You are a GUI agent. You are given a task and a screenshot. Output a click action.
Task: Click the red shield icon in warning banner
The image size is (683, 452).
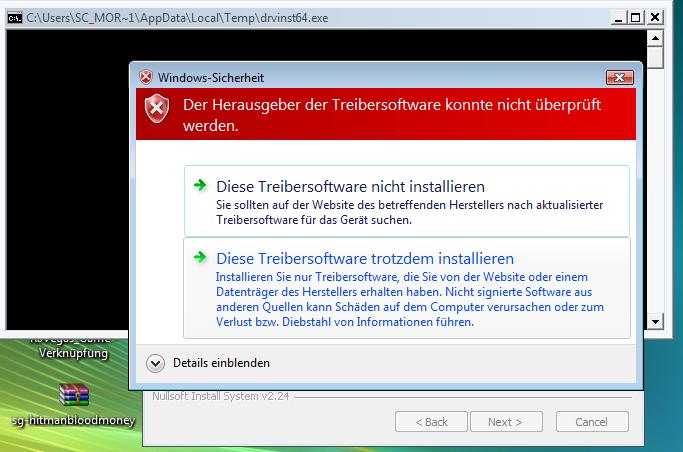coord(157,108)
